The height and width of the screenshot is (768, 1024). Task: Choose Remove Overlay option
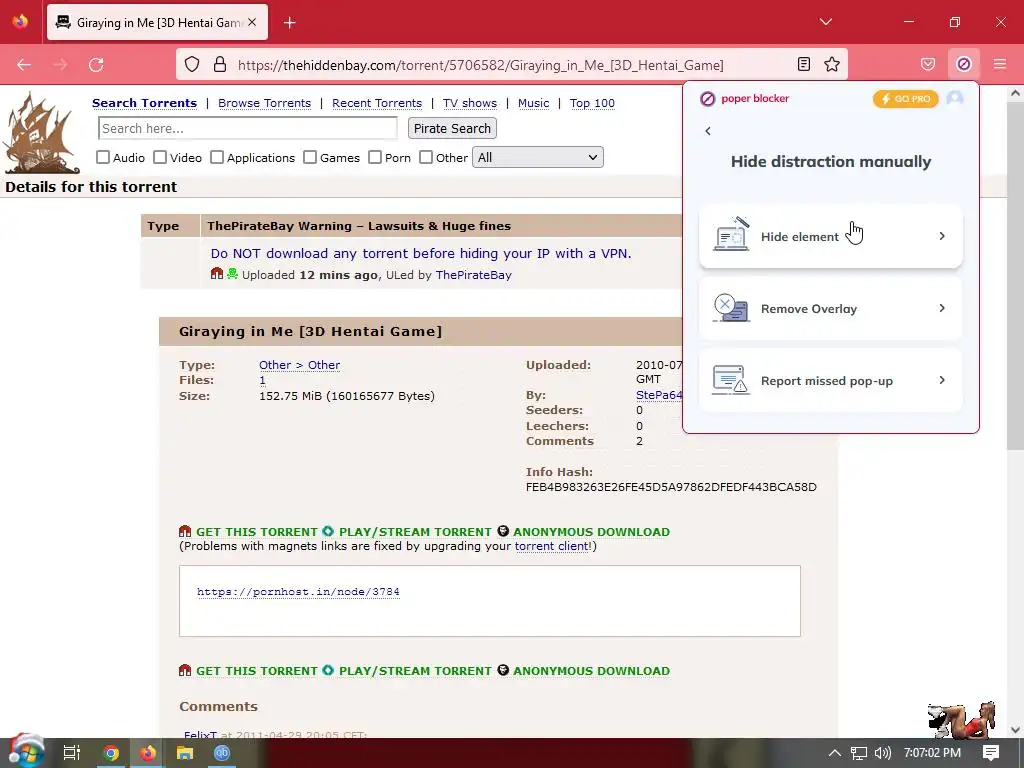click(831, 308)
